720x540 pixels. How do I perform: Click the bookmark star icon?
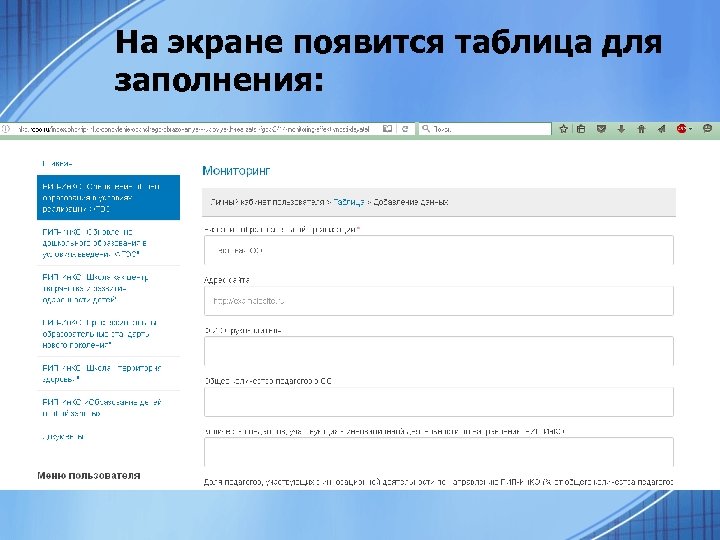563,129
